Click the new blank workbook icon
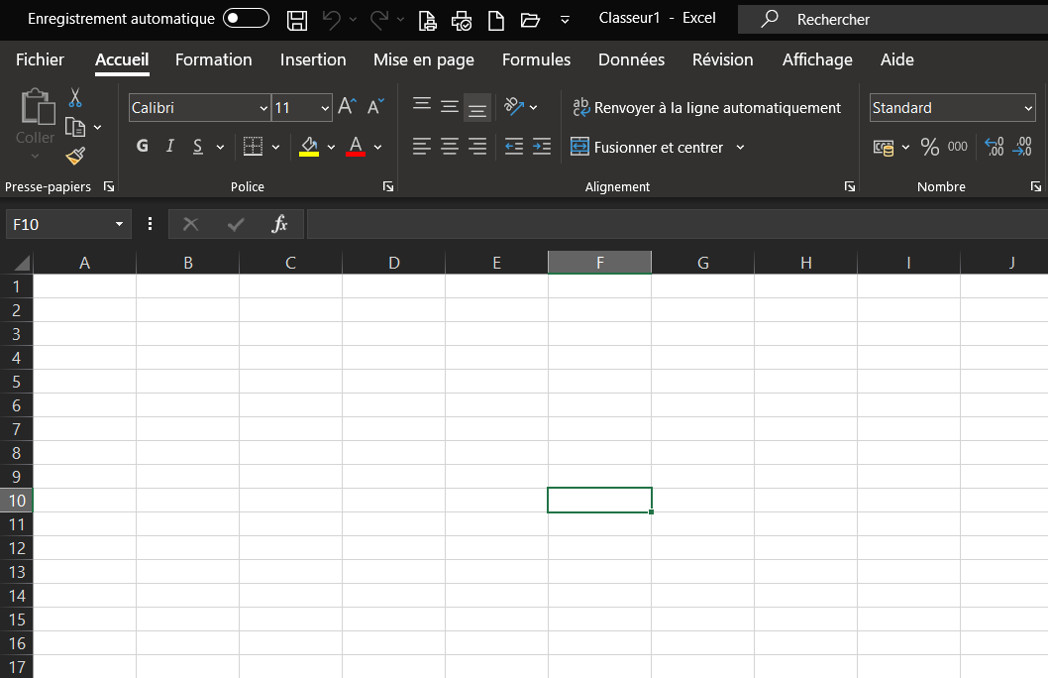The height and width of the screenshot is (678, 1048). pos(496,20)
